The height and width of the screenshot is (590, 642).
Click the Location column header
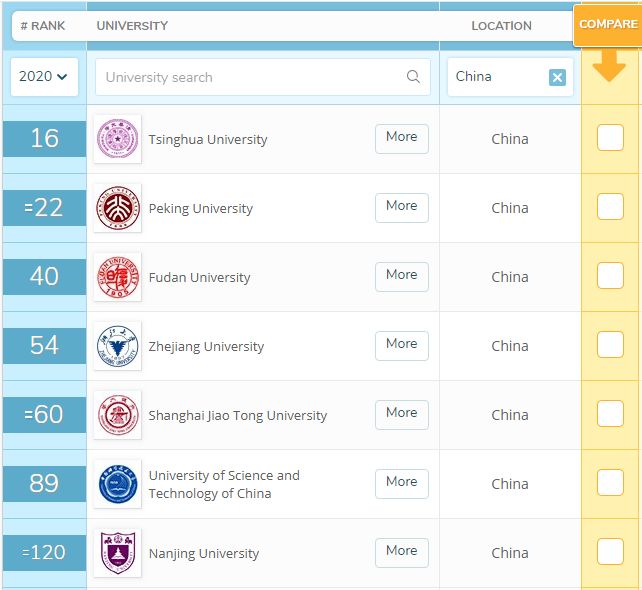pyautogui.click(x=501, y=25)
